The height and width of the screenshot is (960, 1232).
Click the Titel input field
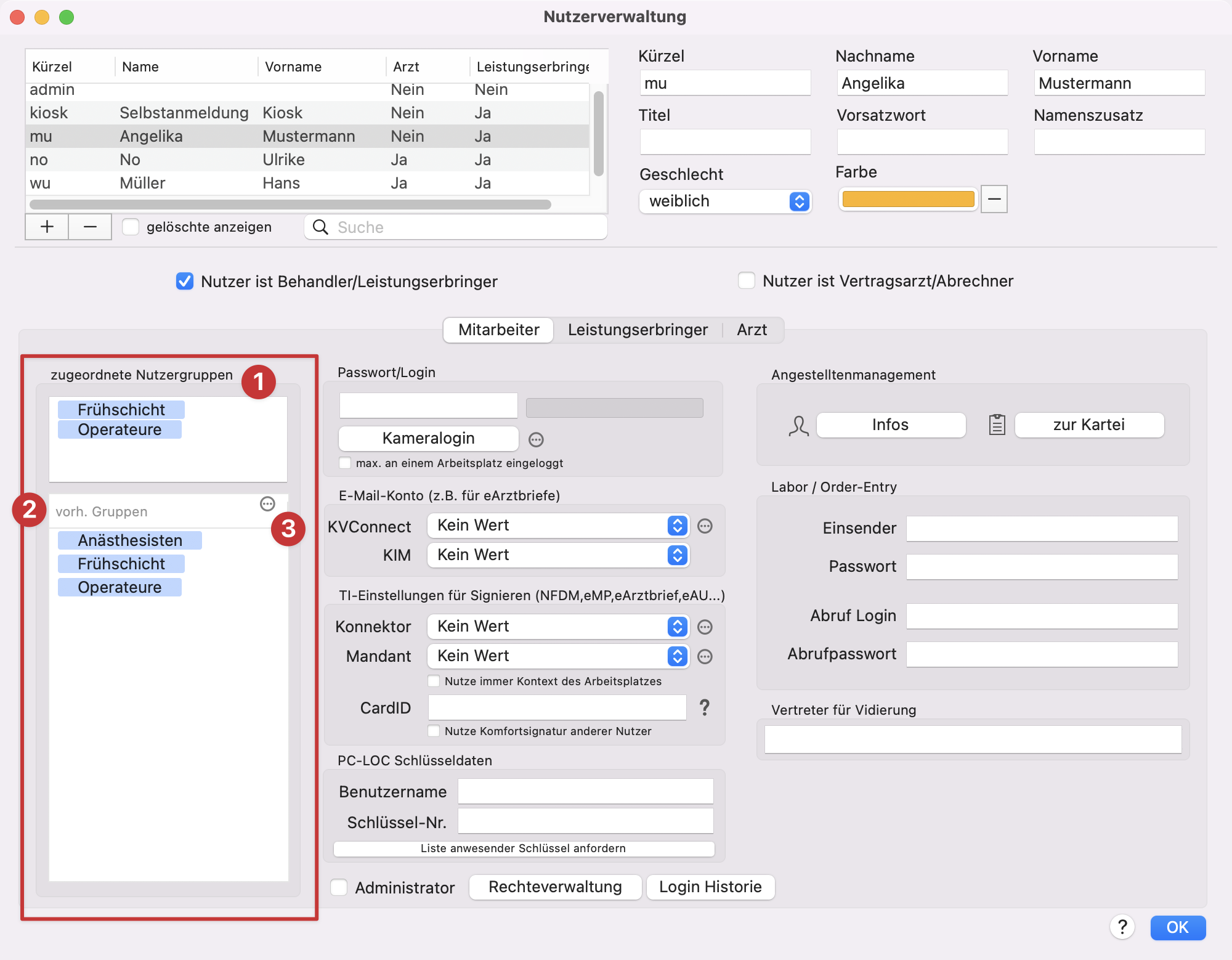[725, 142]
